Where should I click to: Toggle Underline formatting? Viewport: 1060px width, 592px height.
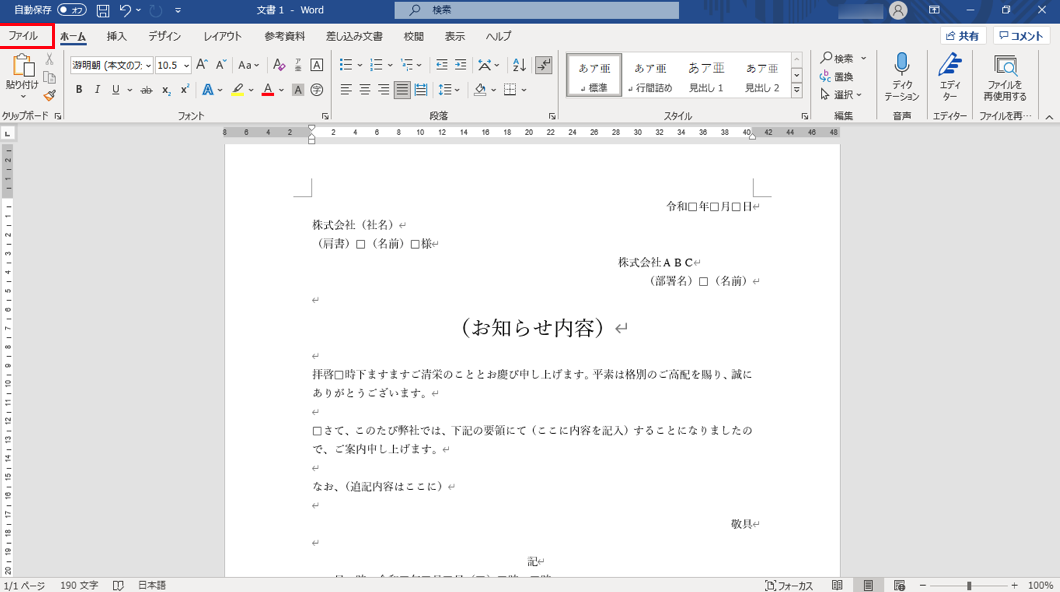[x=116, y=90]
